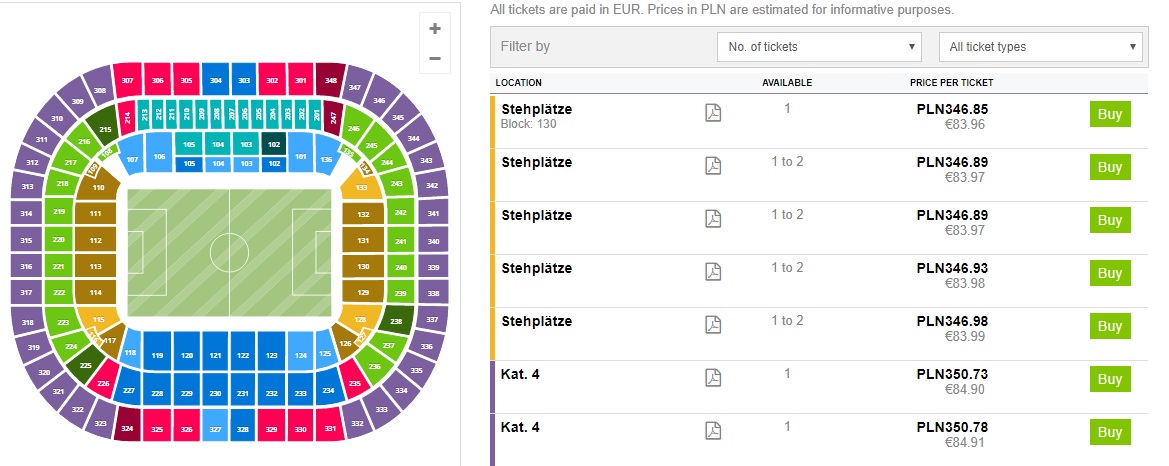Select brown section 112 on the map
The width and height of the screenshot is (1169, 466).
pos(95,241)
